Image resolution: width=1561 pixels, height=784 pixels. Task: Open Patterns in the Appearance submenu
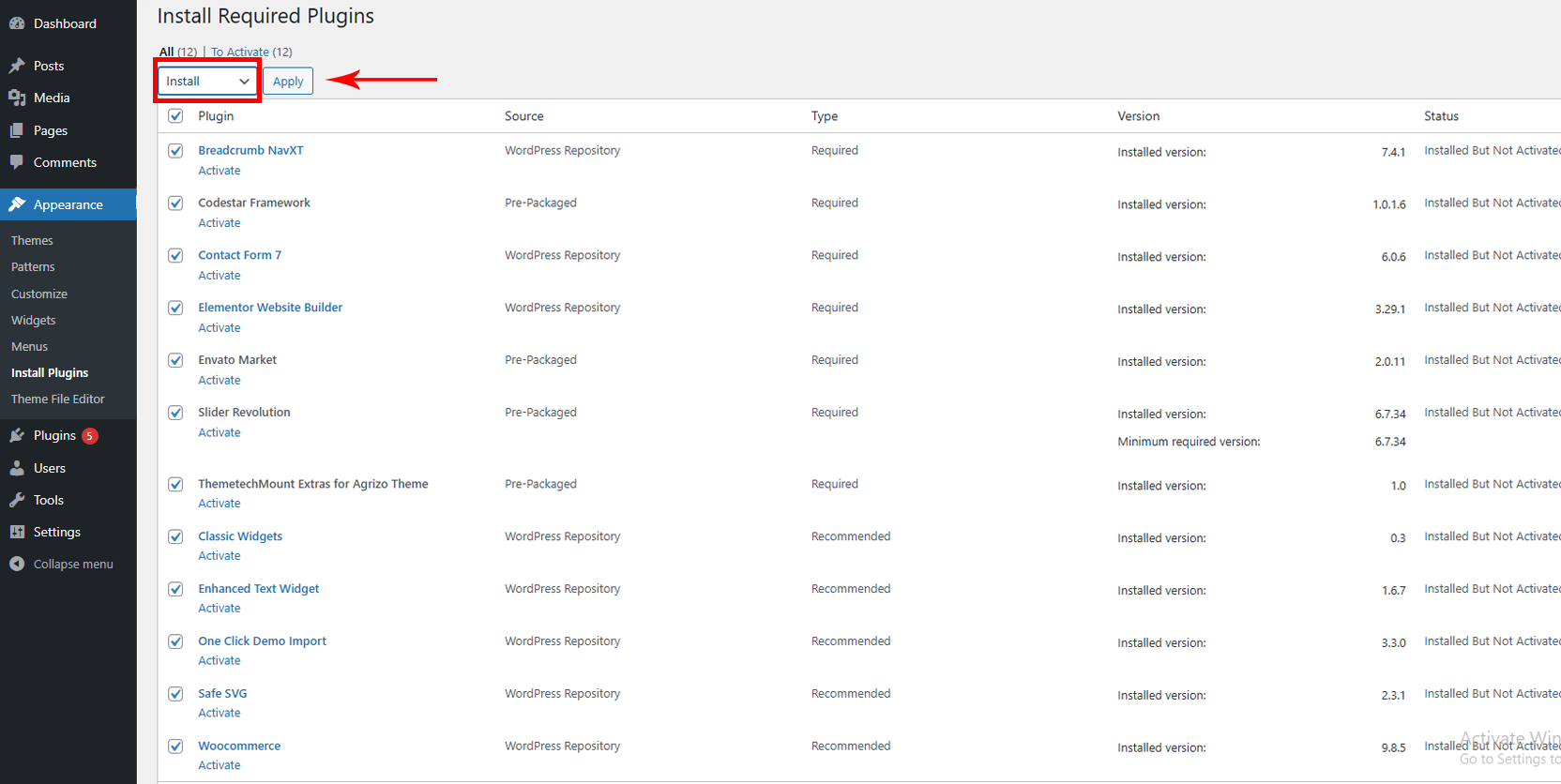coord(33,267)
